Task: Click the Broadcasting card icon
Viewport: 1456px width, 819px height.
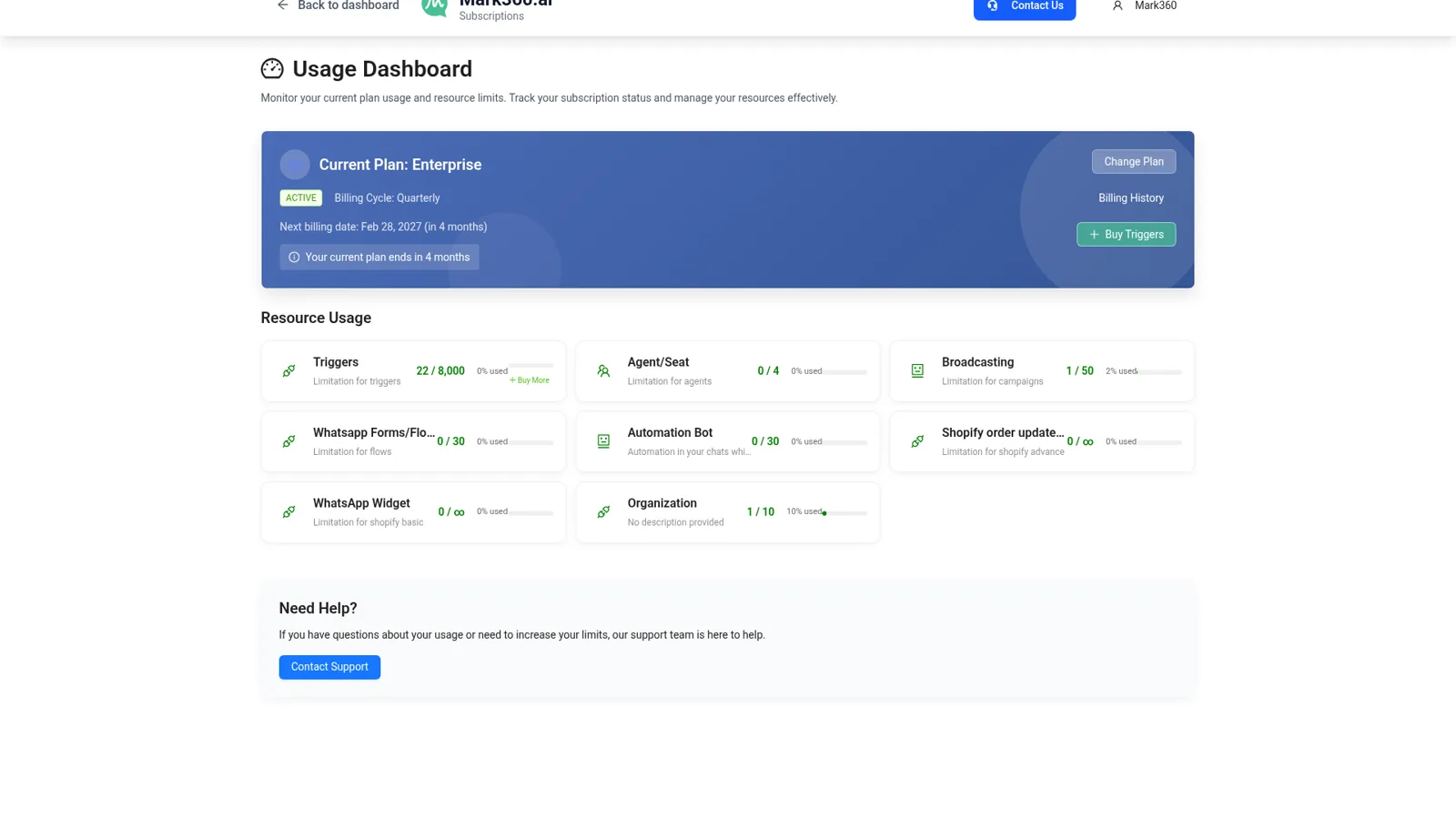Action: [917, 371]
